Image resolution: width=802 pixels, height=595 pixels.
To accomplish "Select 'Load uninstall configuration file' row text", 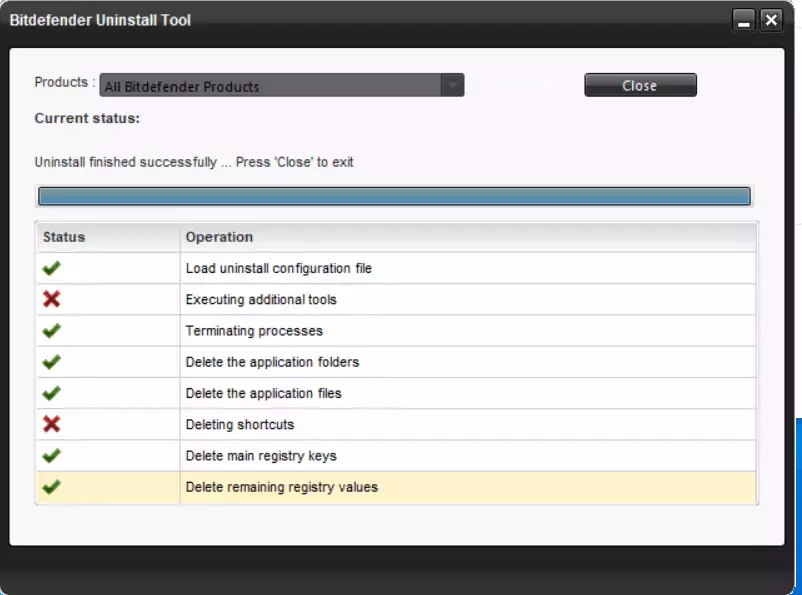I will click(279, 268).
